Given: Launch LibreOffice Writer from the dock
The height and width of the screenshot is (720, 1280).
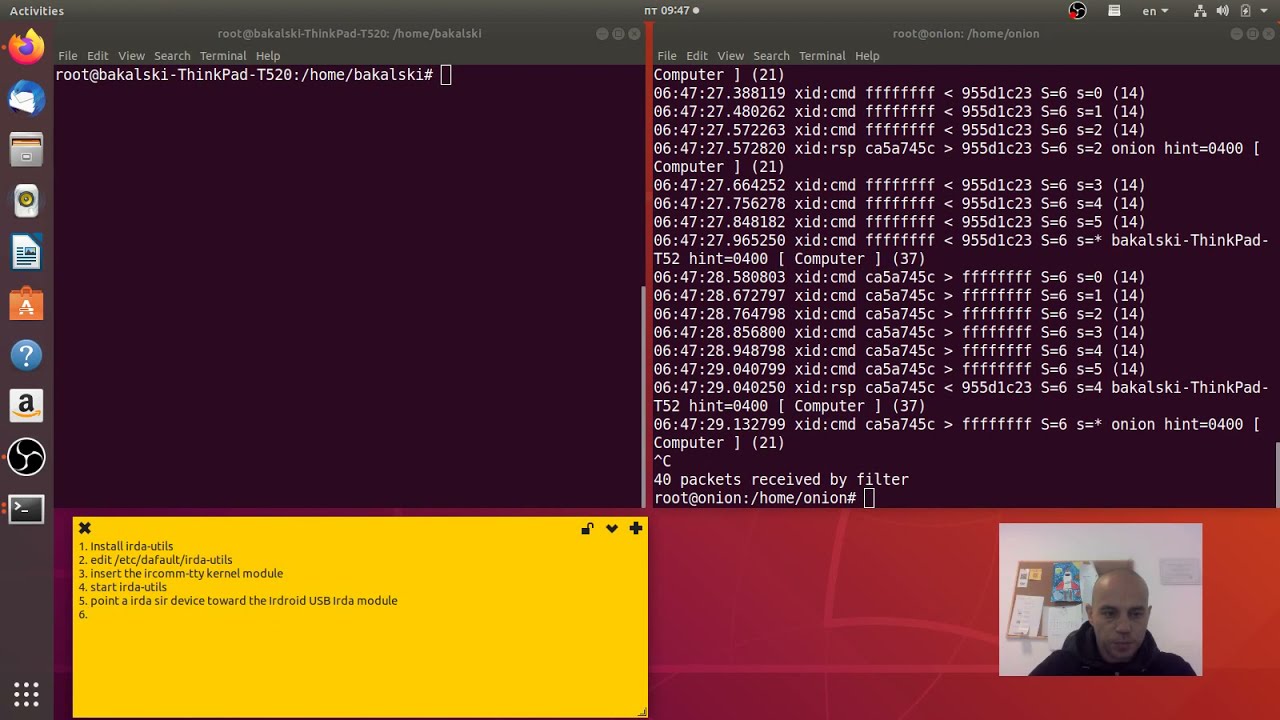Looking at the screenshot, I should (x=27, y=252).
